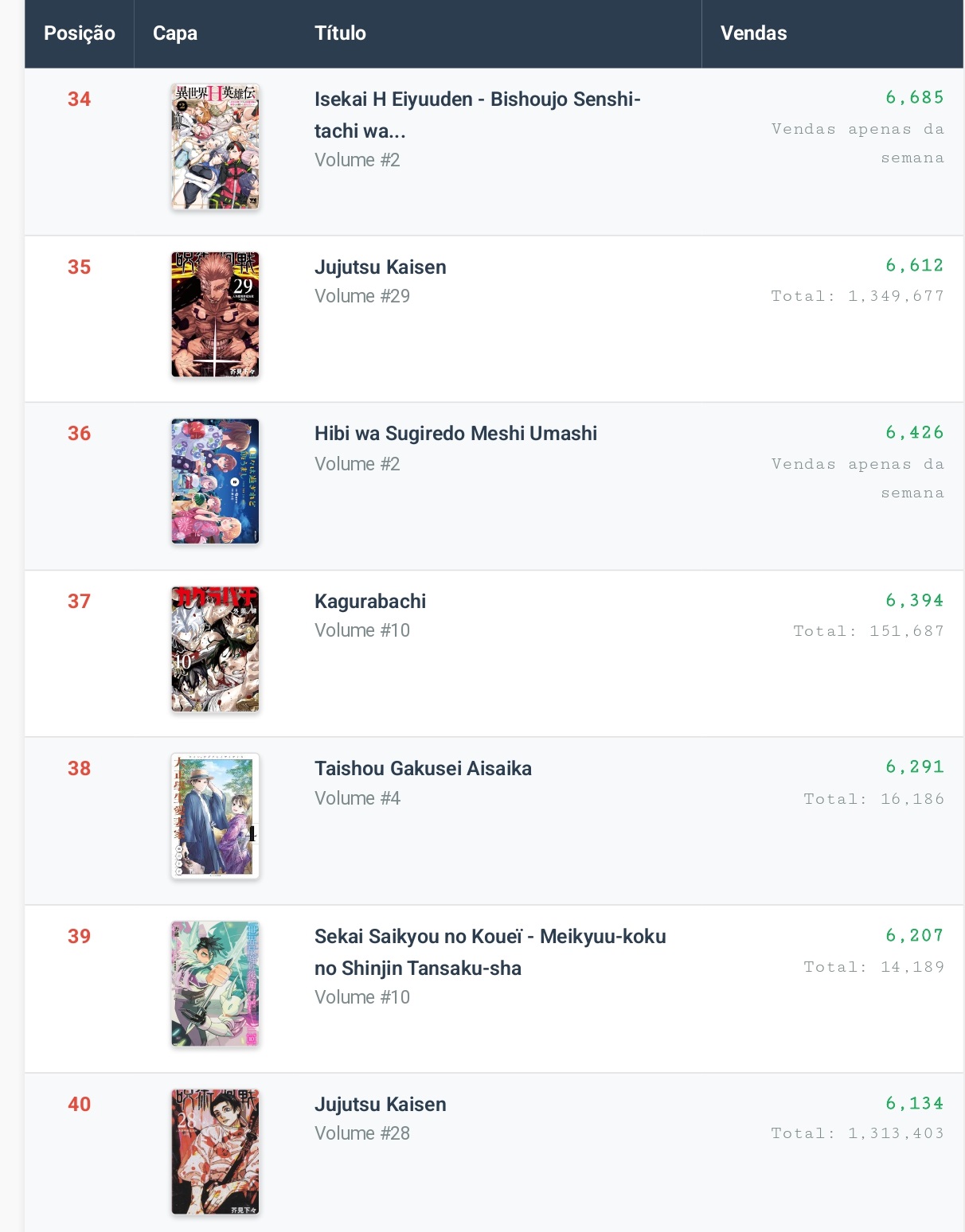Open the Taishou Gakusei Aisaika cover image
The width and height of the screenshot is (965, 1232).
[x=215, y=817]
